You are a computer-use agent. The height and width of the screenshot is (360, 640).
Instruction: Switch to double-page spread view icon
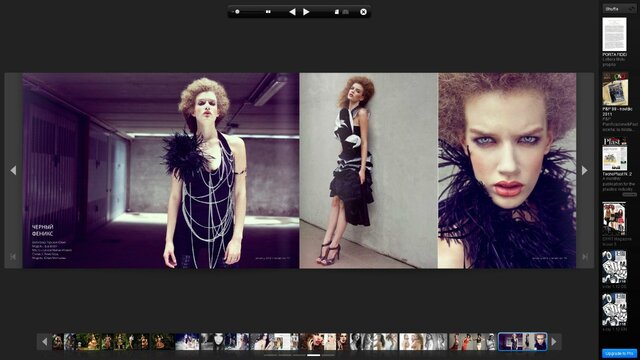click(346, 12)
